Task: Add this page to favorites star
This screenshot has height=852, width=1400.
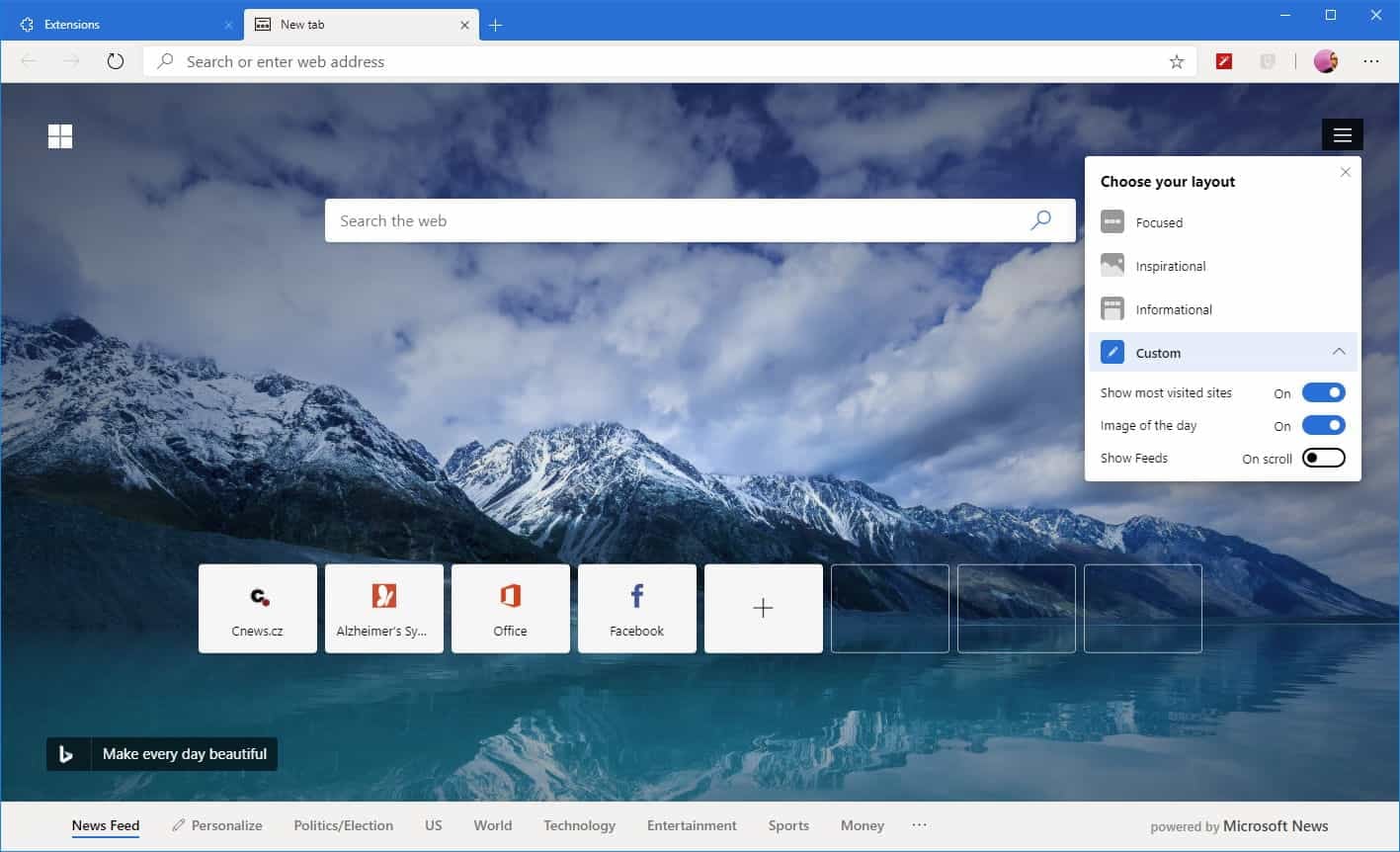Action: pos(1177,61)
